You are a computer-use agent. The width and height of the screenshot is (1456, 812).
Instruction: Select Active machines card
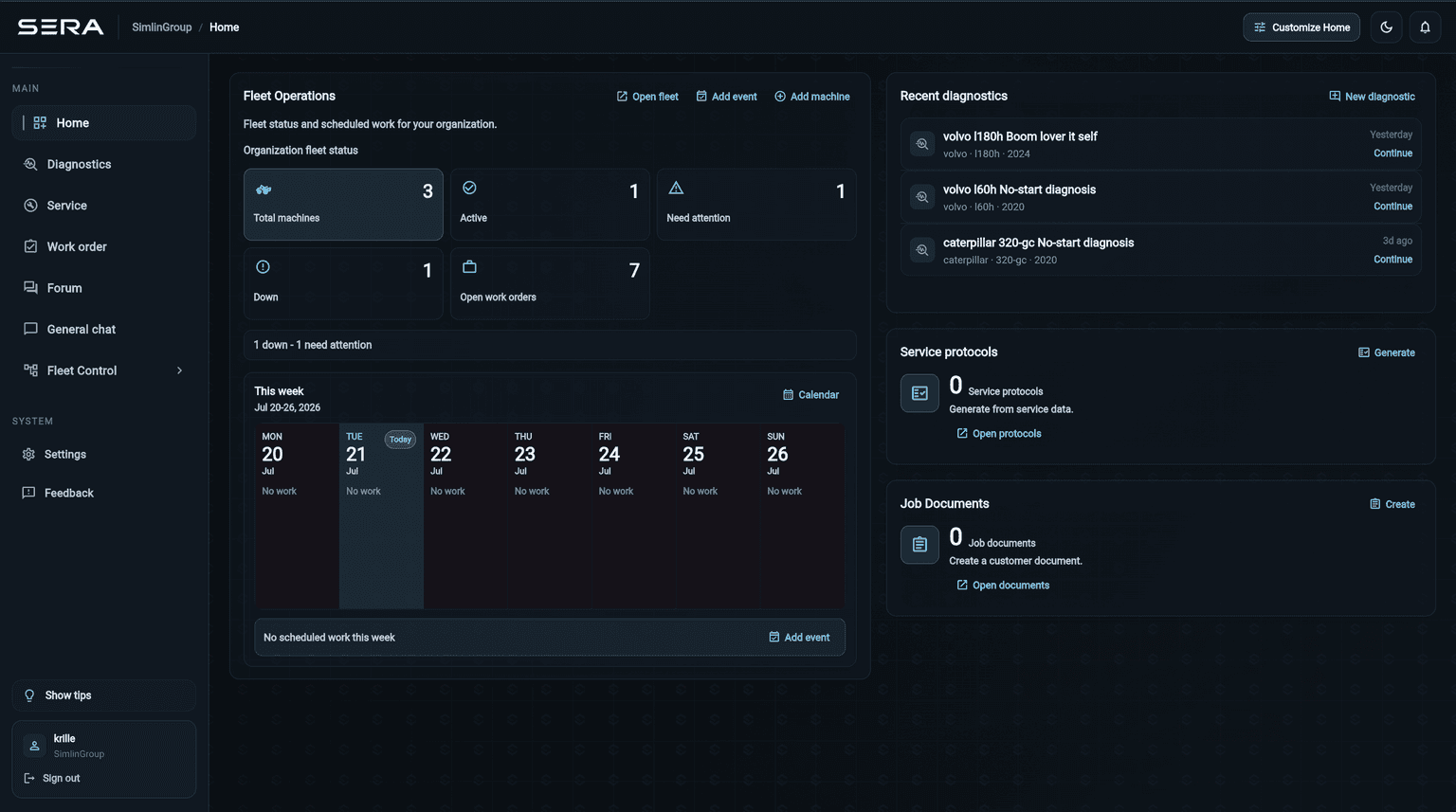coord(550,205)
